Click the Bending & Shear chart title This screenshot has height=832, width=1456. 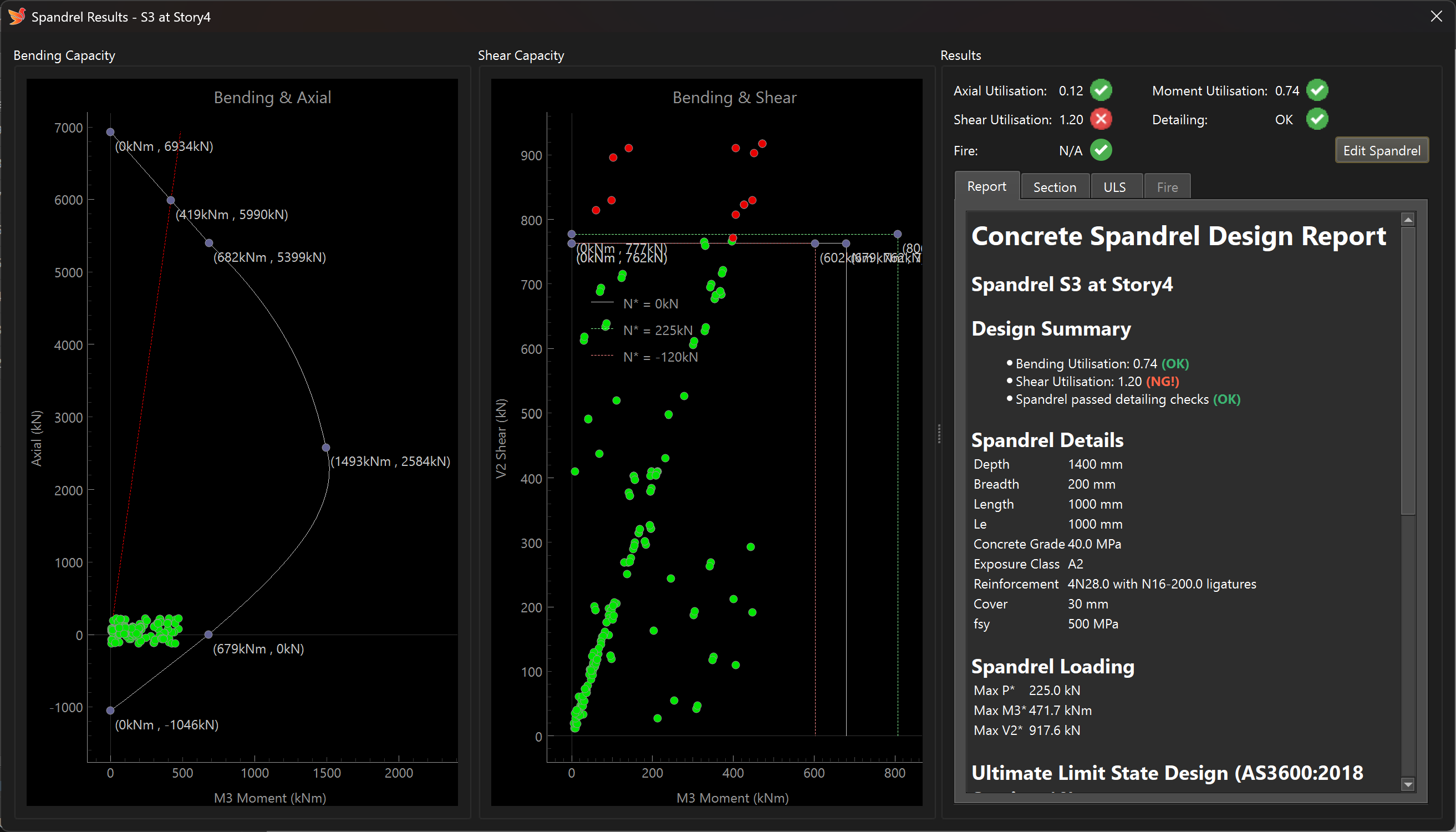[735, 97]
